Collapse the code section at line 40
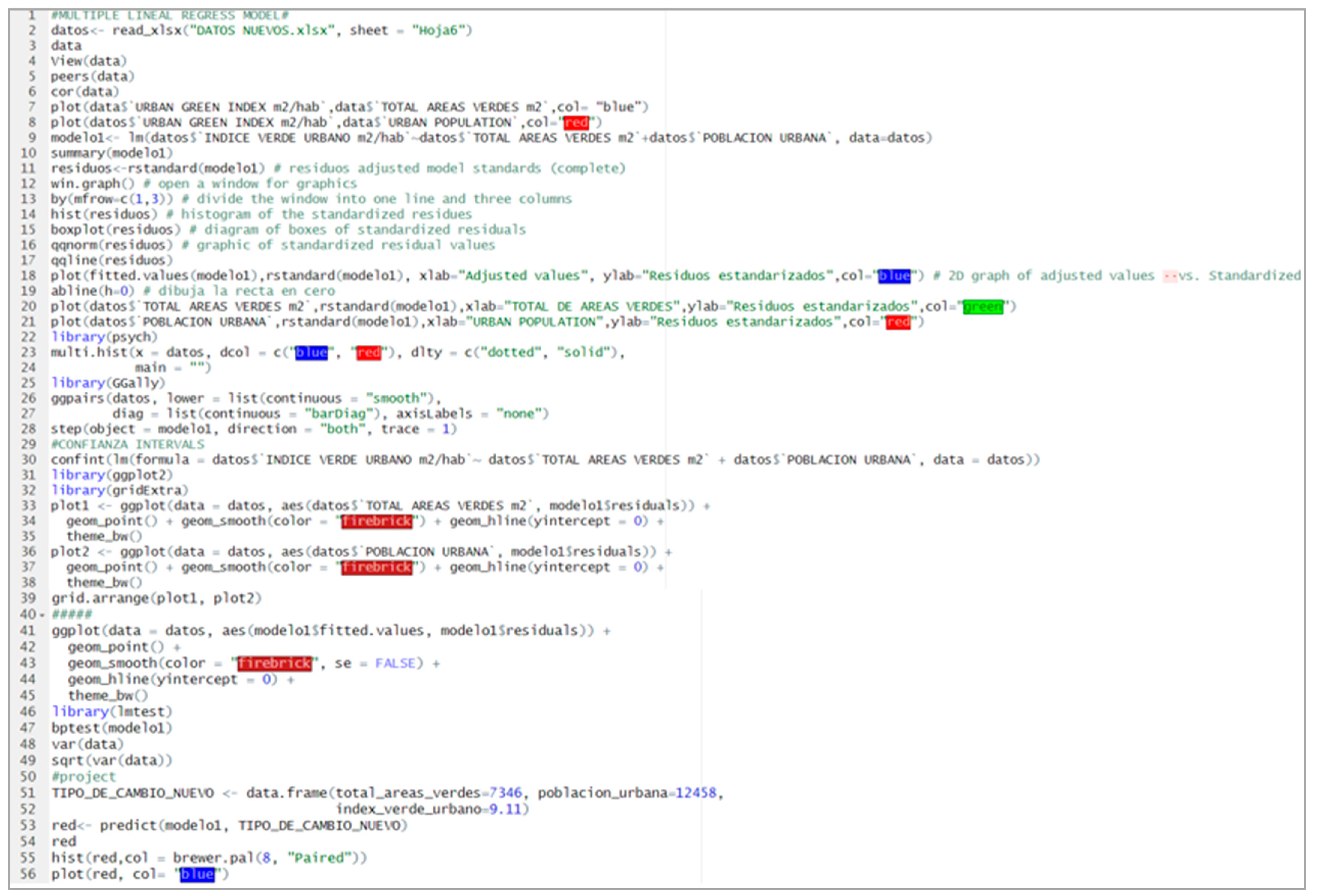1317x896 pixels. point(43,615)
